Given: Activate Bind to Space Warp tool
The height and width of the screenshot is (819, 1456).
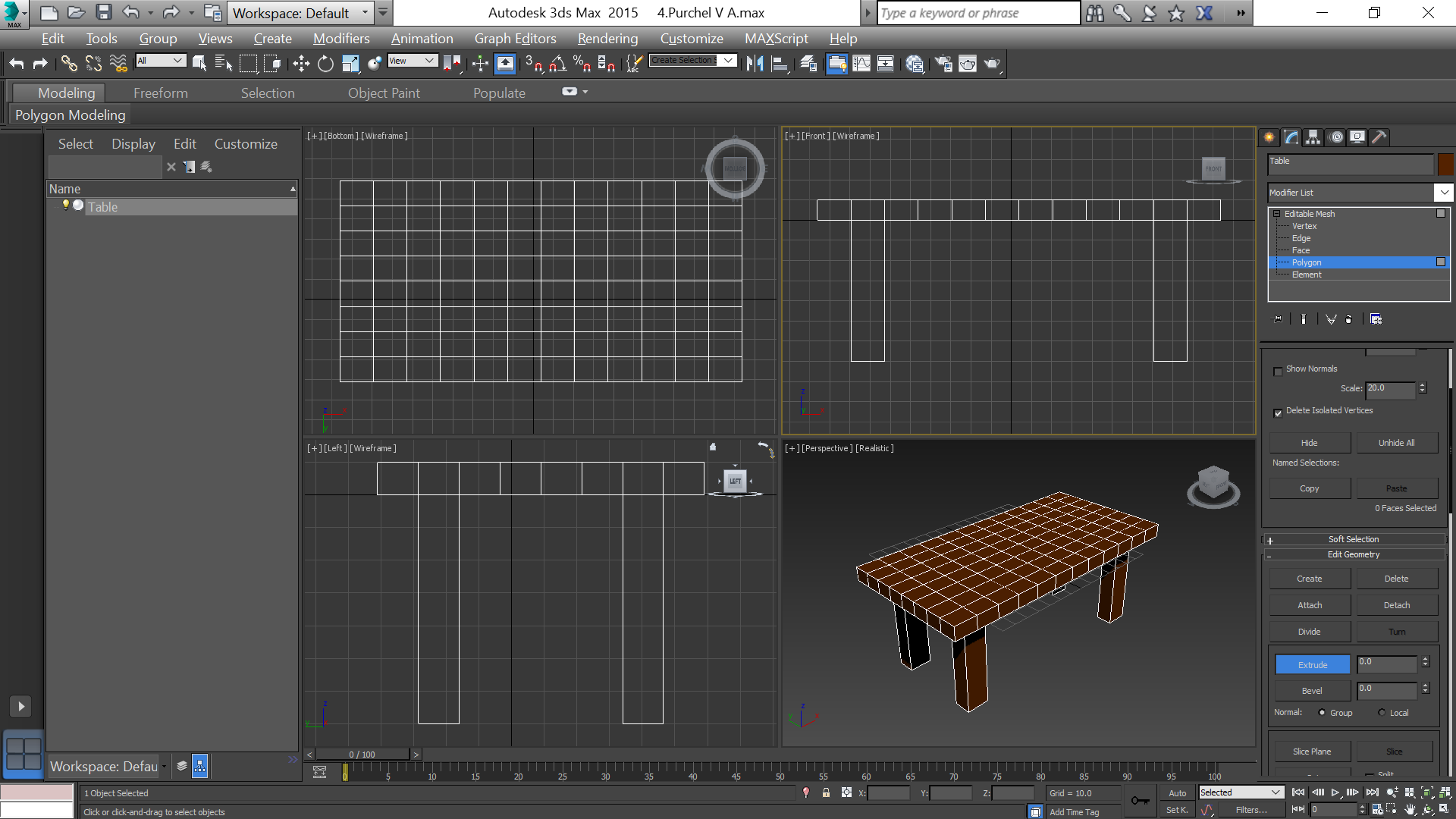Looking at the screenshot, I should [118, 64].
